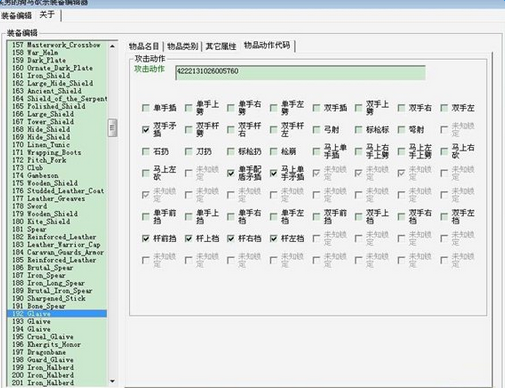
Task: Enable the 双手插 checkbox
Action: point(316,108)
